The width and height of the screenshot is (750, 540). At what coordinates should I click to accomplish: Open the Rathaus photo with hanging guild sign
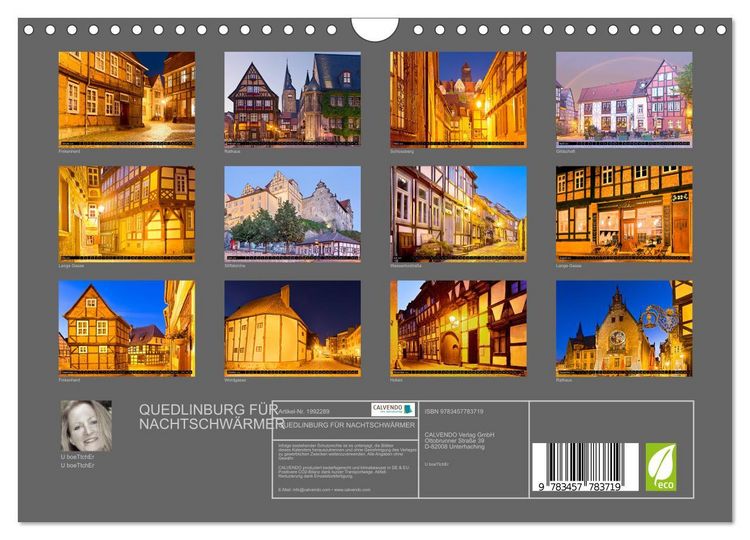[624, 328]
